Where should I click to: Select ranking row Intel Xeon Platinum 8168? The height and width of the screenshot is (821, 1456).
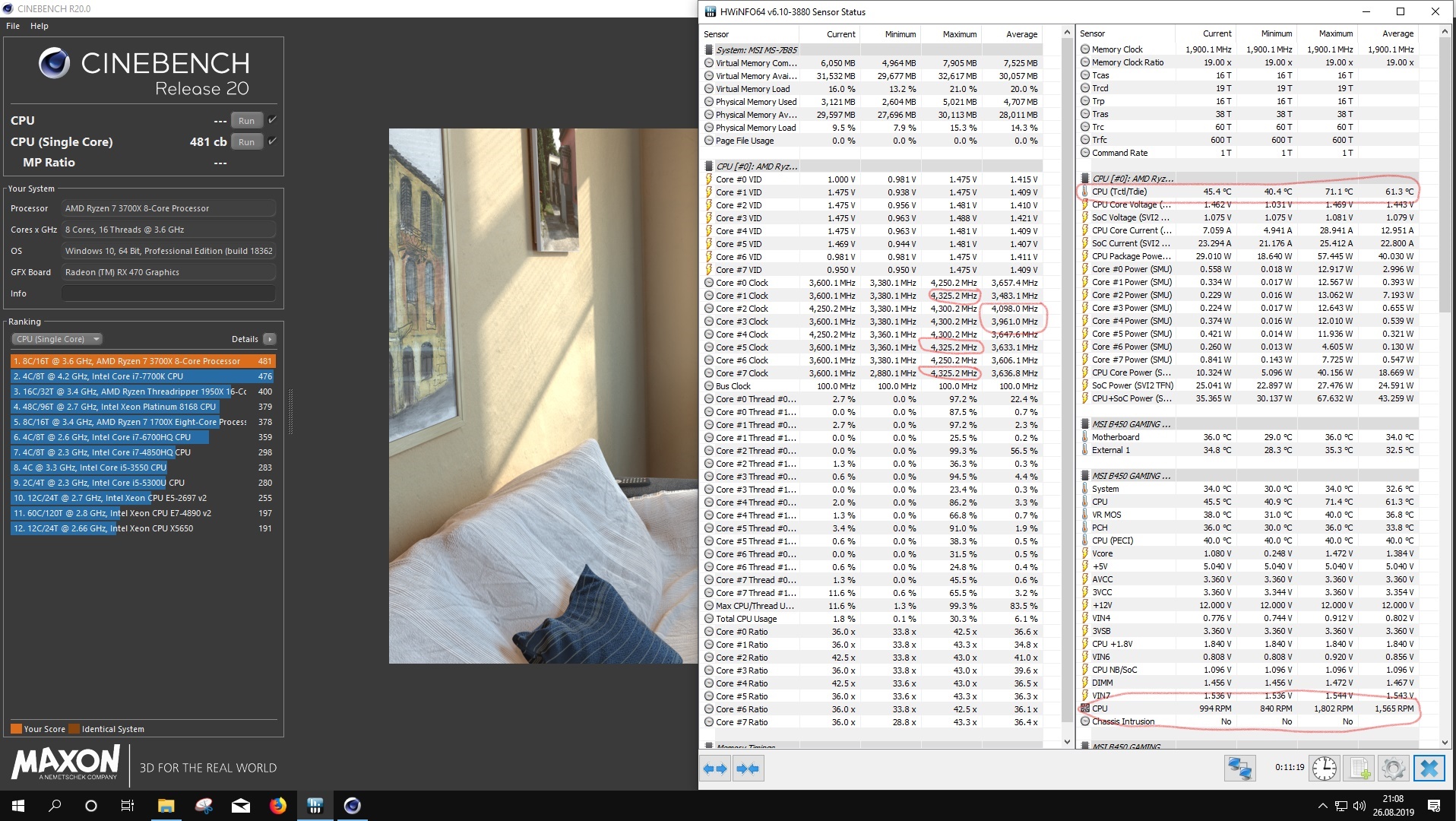click(143, 407)
